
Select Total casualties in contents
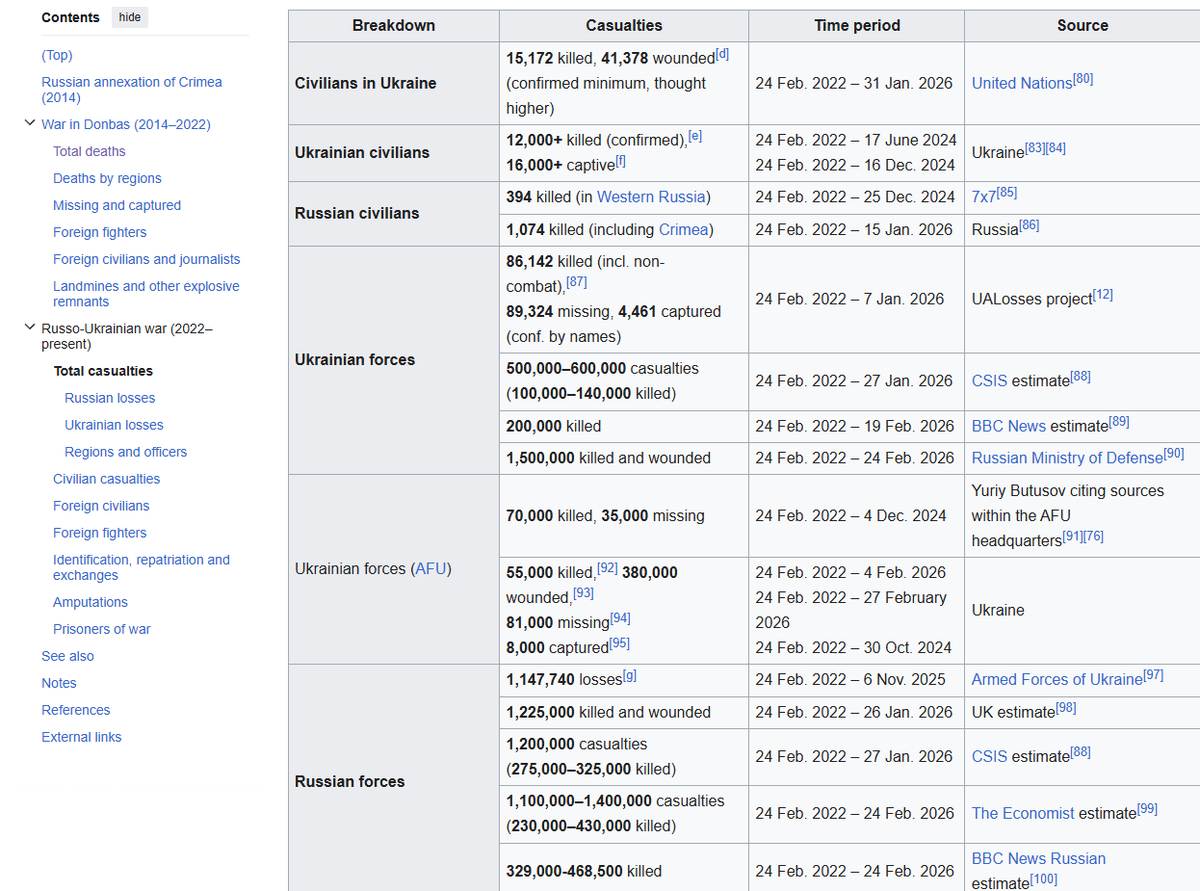pos(103,371)
